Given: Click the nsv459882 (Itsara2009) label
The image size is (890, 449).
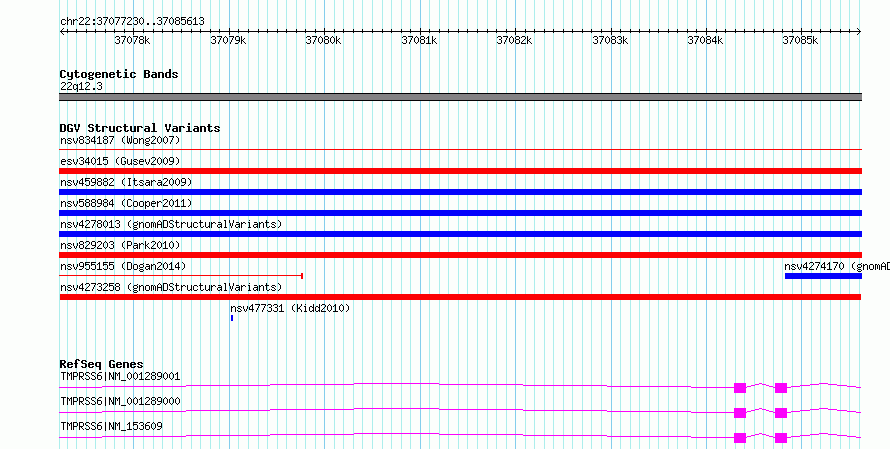Looking at the screenshot, I should [x=126, y=182].
